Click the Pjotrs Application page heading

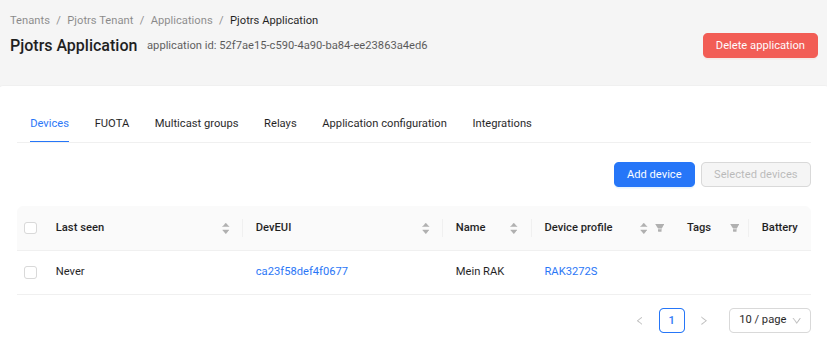[x=73, y=45]
